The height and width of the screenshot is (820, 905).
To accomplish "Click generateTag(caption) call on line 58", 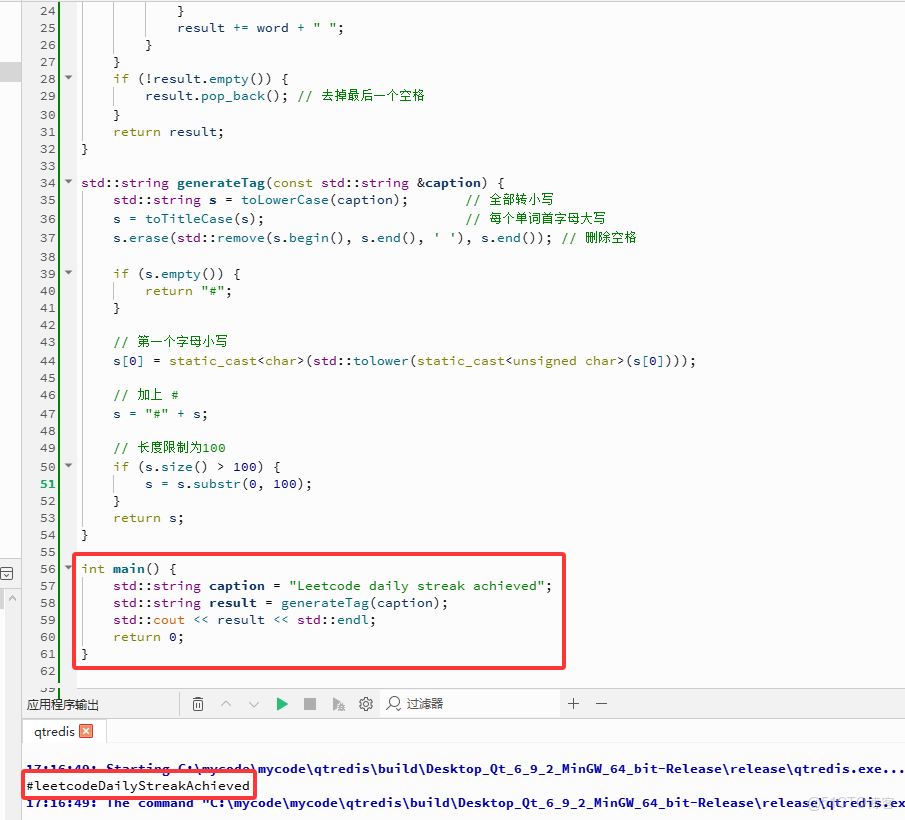I will point(361,603).
